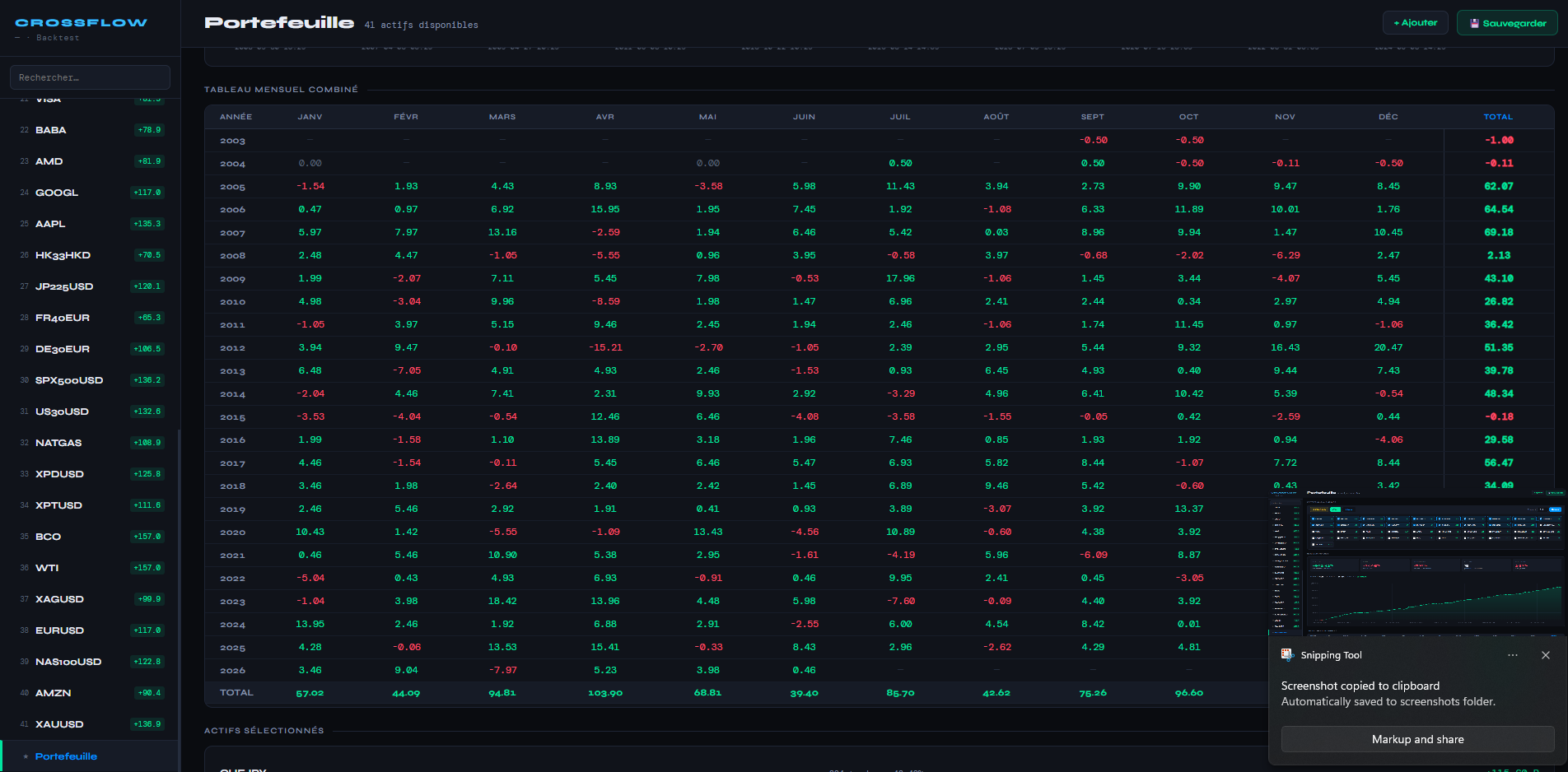
Task: Select US30USD asset
Action: click(90, 412)
